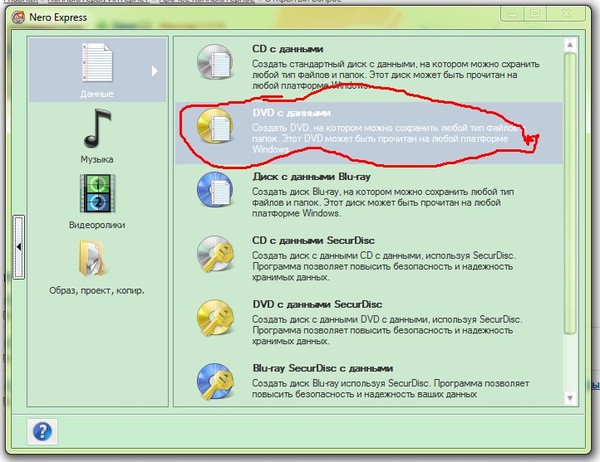The height and width of the screenshot is (462, 600).
Task: Click Blu-ray data disc description text
Action: click(383, 202)
